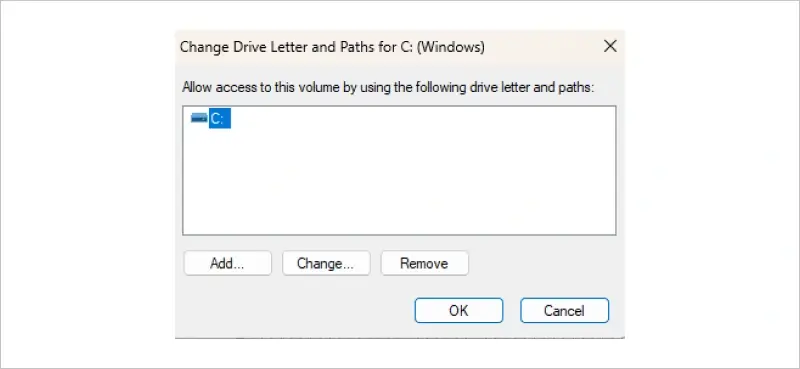
Task: Select the highlighted C: entry
Action: coord(220,119)
